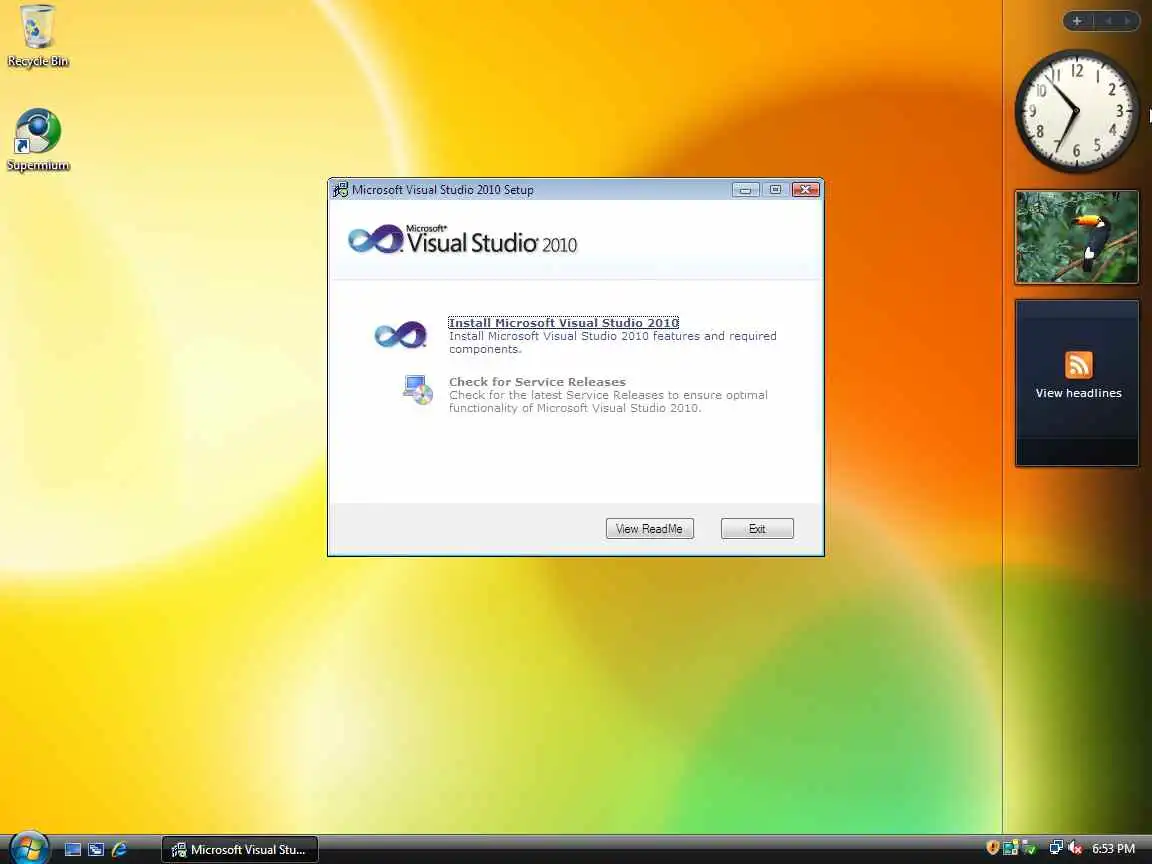Click the 6:53 PM taskbar clock
1152x864 pixels.
coord(1113,849)
